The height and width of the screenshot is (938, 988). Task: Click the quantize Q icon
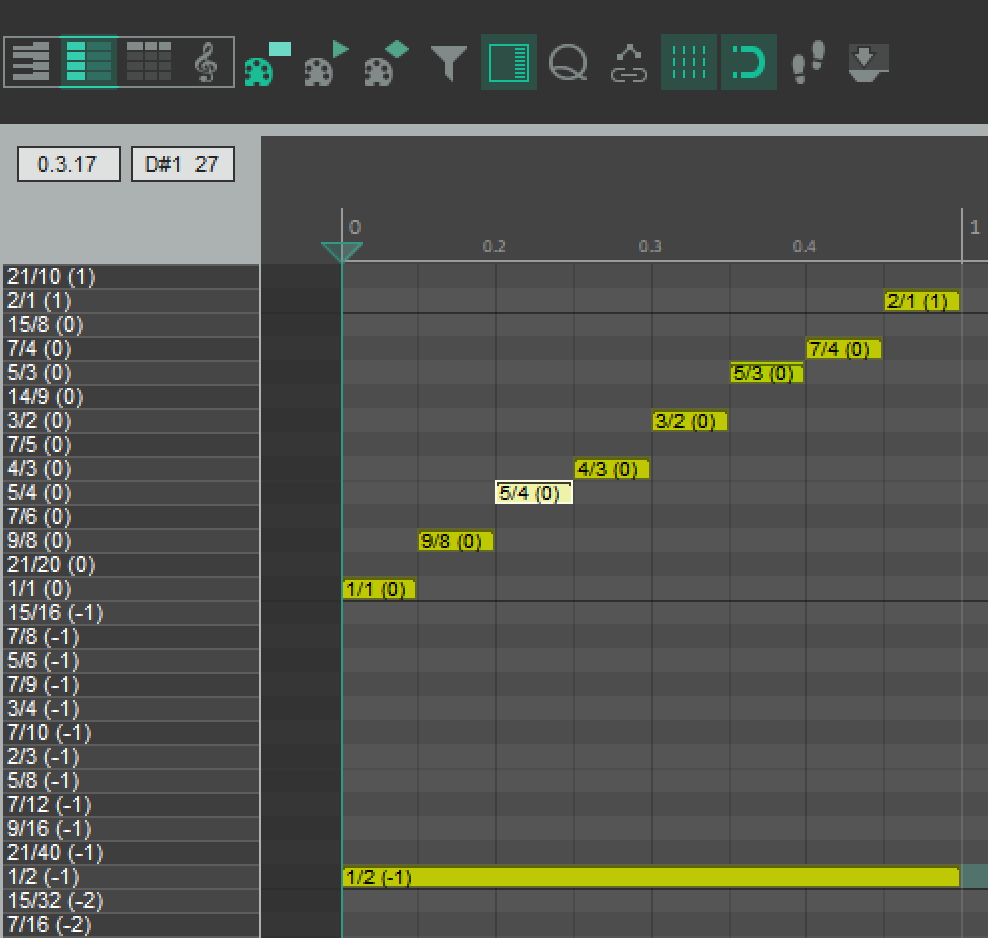point(568,63)
